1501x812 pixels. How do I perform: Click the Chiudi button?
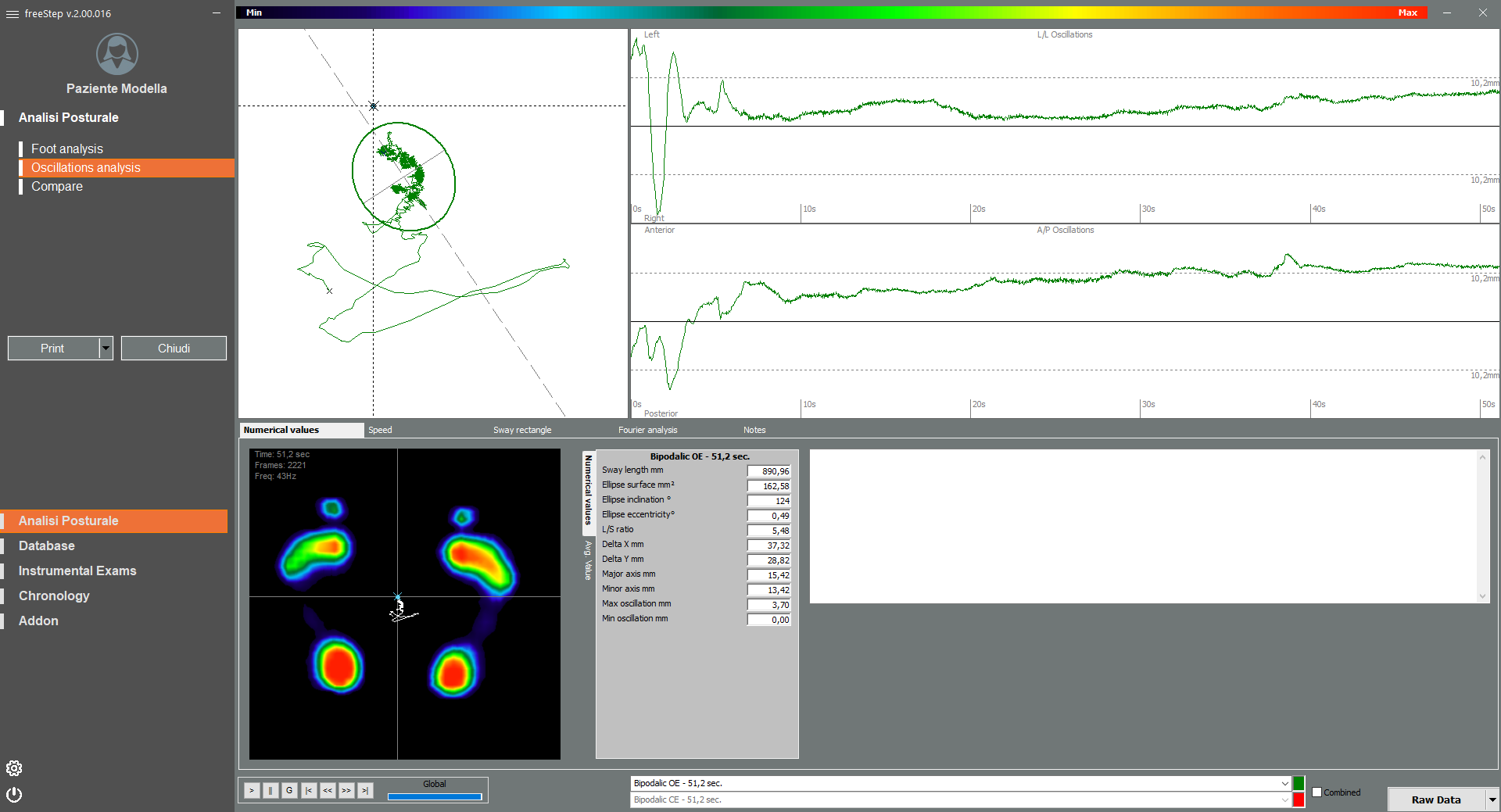point(174,349)
